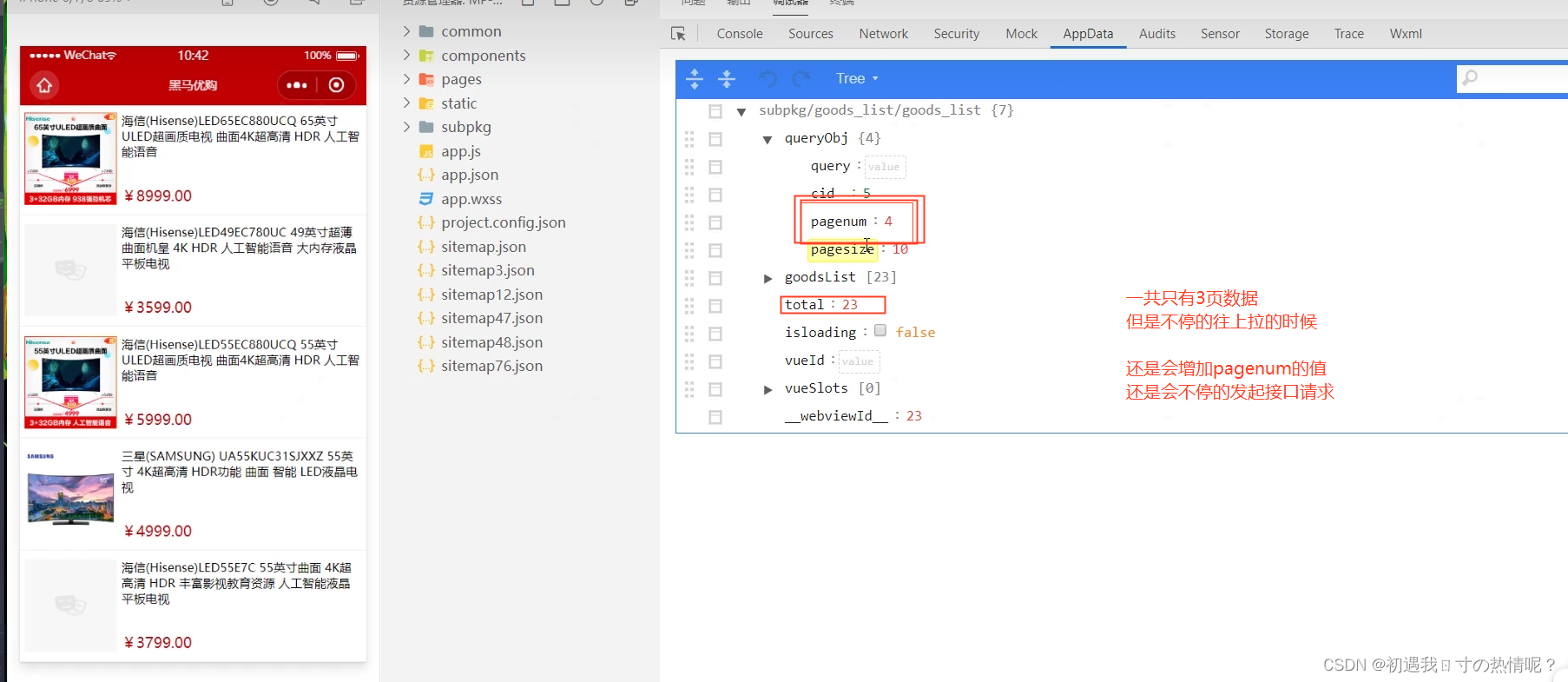Expand all fields in the AppData tree
Image resolution: width=1568 pixels, height=682 pixels.
(695, 78)
